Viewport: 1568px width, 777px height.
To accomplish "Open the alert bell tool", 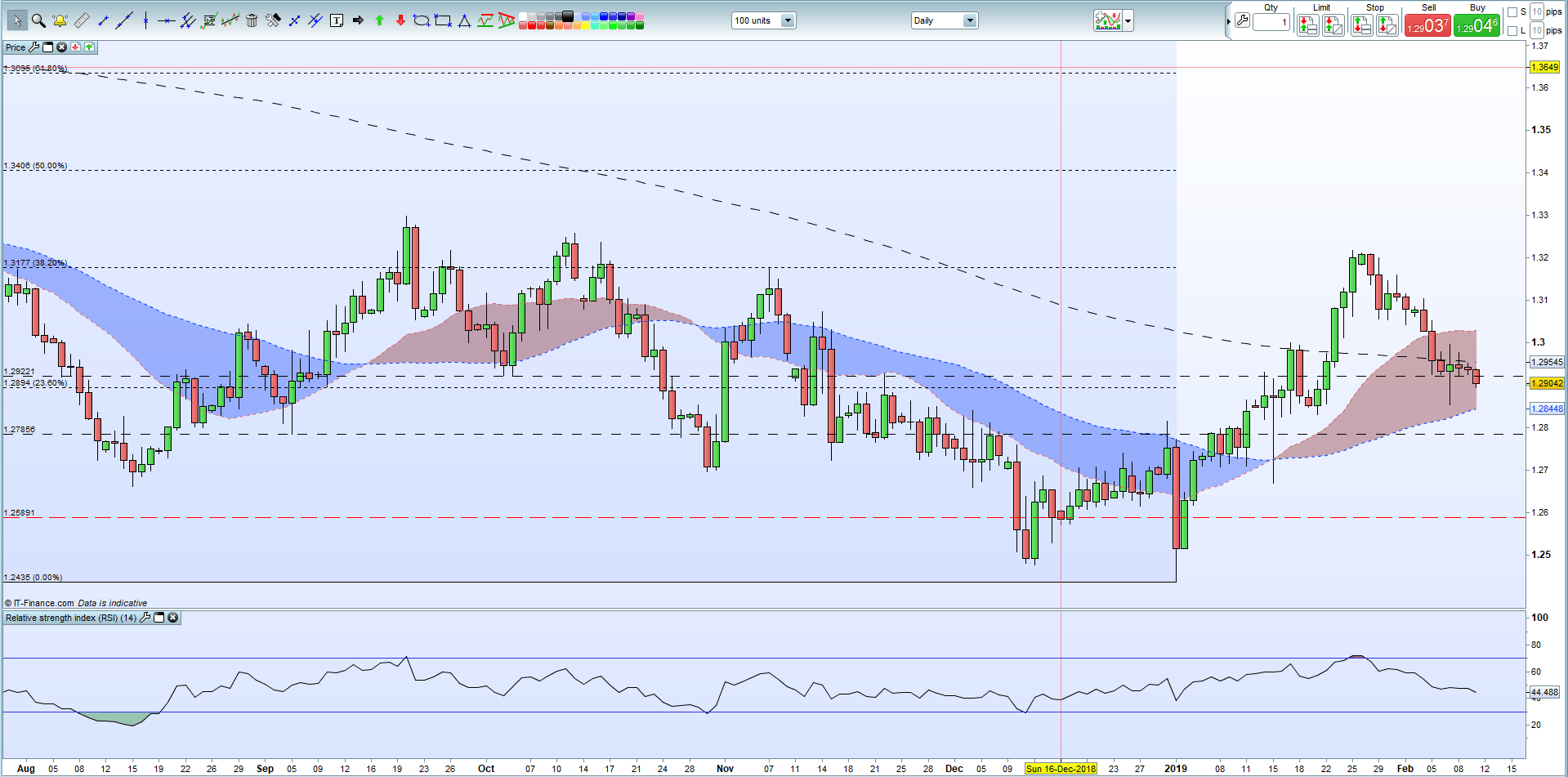I will pos(60,20).
